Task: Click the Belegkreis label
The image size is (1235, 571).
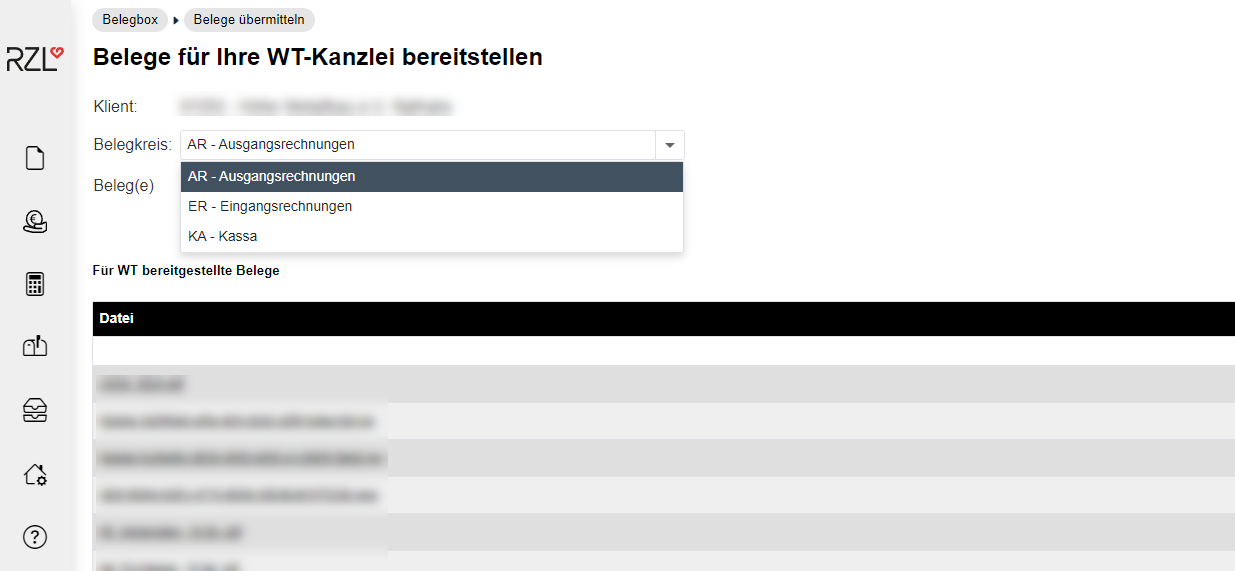Action: [132, 145]
